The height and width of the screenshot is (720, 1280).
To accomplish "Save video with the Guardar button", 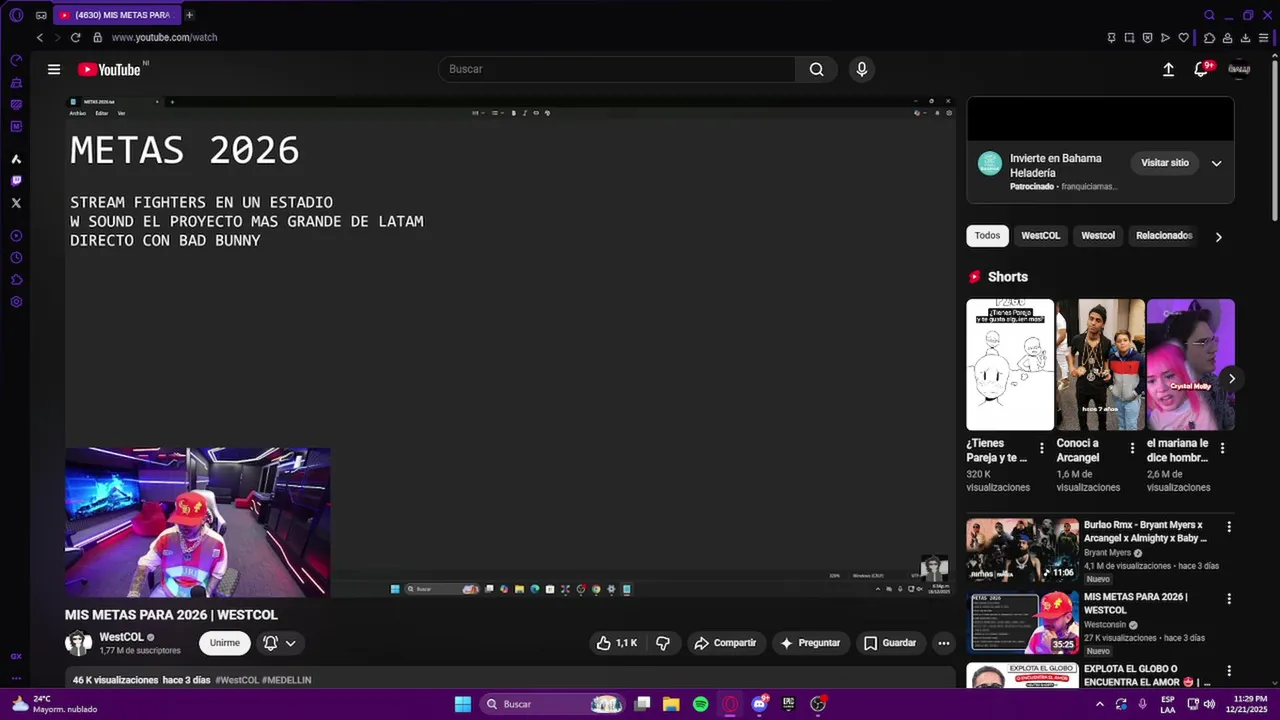I will coord(890,643).
